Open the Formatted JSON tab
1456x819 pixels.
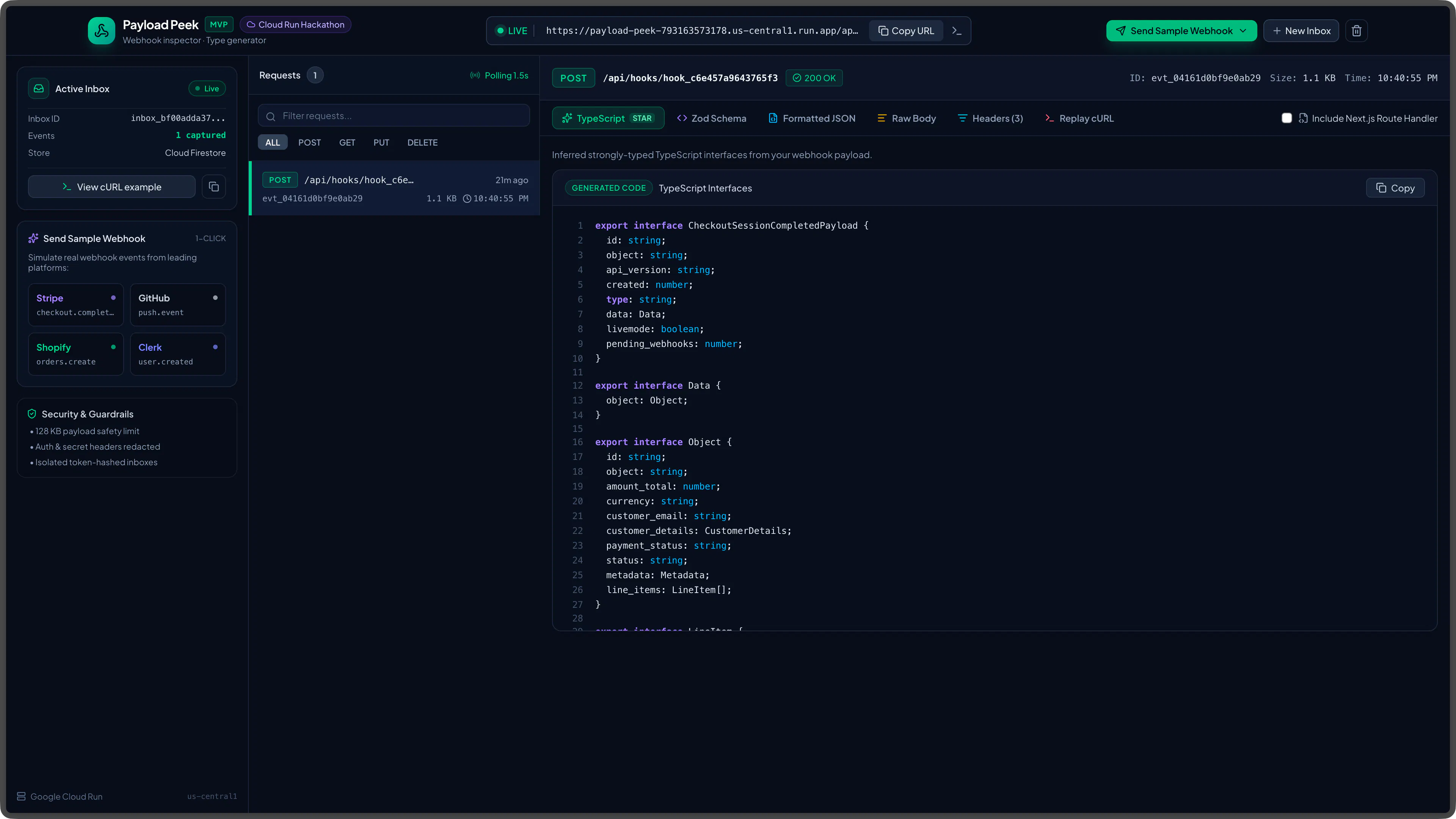(x=812, y=118)
